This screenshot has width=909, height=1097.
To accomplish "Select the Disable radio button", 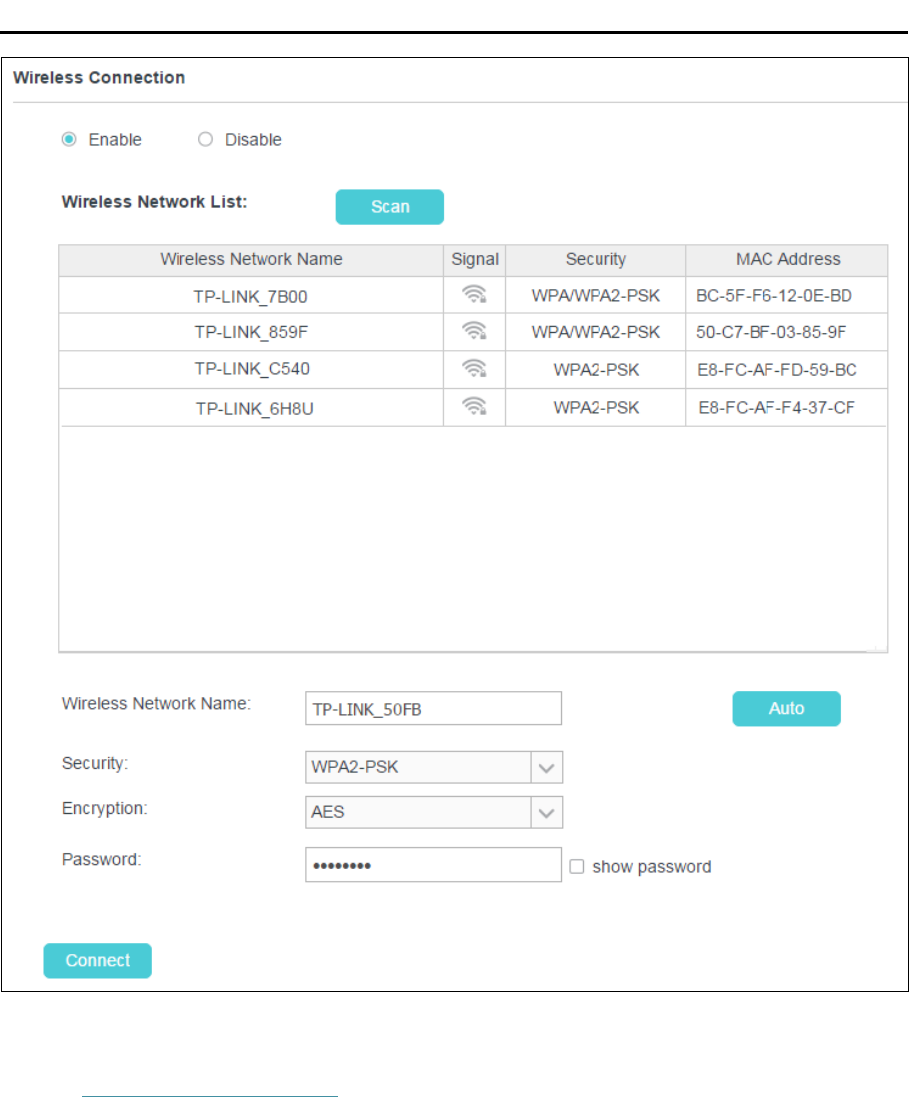I will click(x=205, y=140).
